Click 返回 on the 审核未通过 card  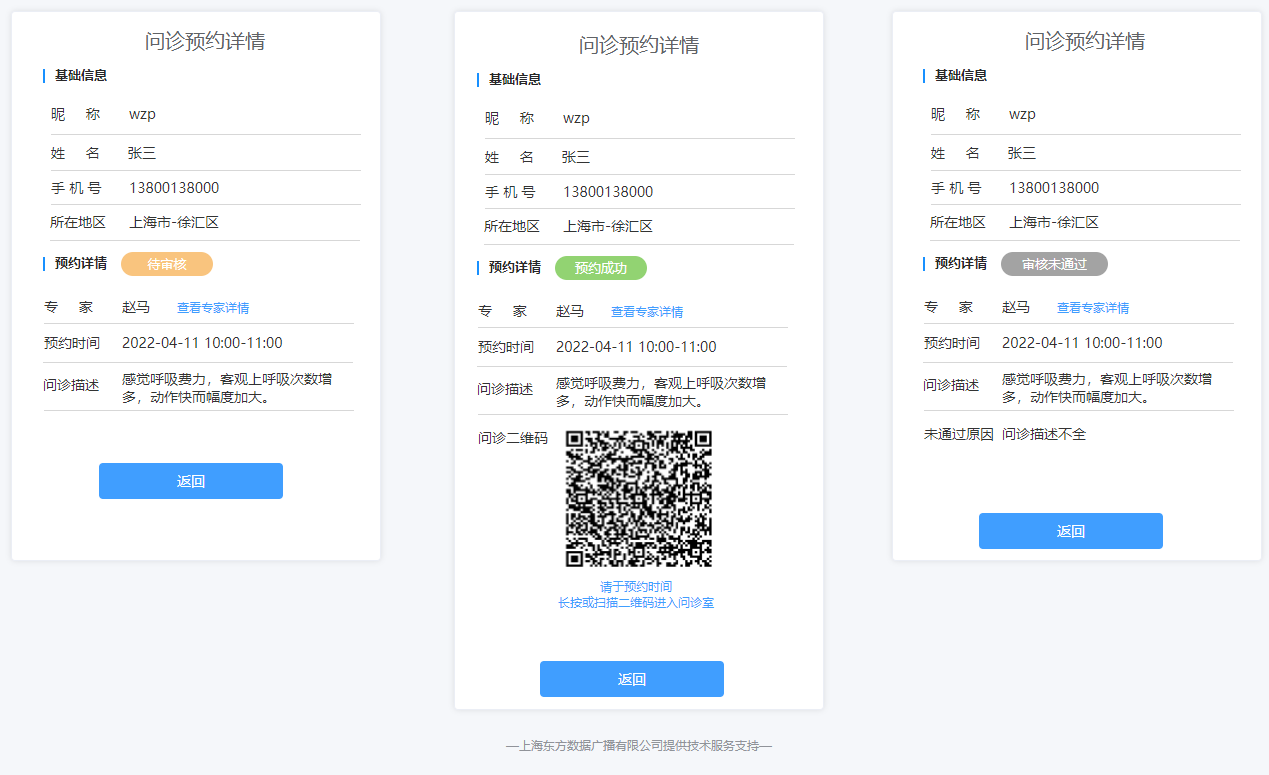[1070, 531]
